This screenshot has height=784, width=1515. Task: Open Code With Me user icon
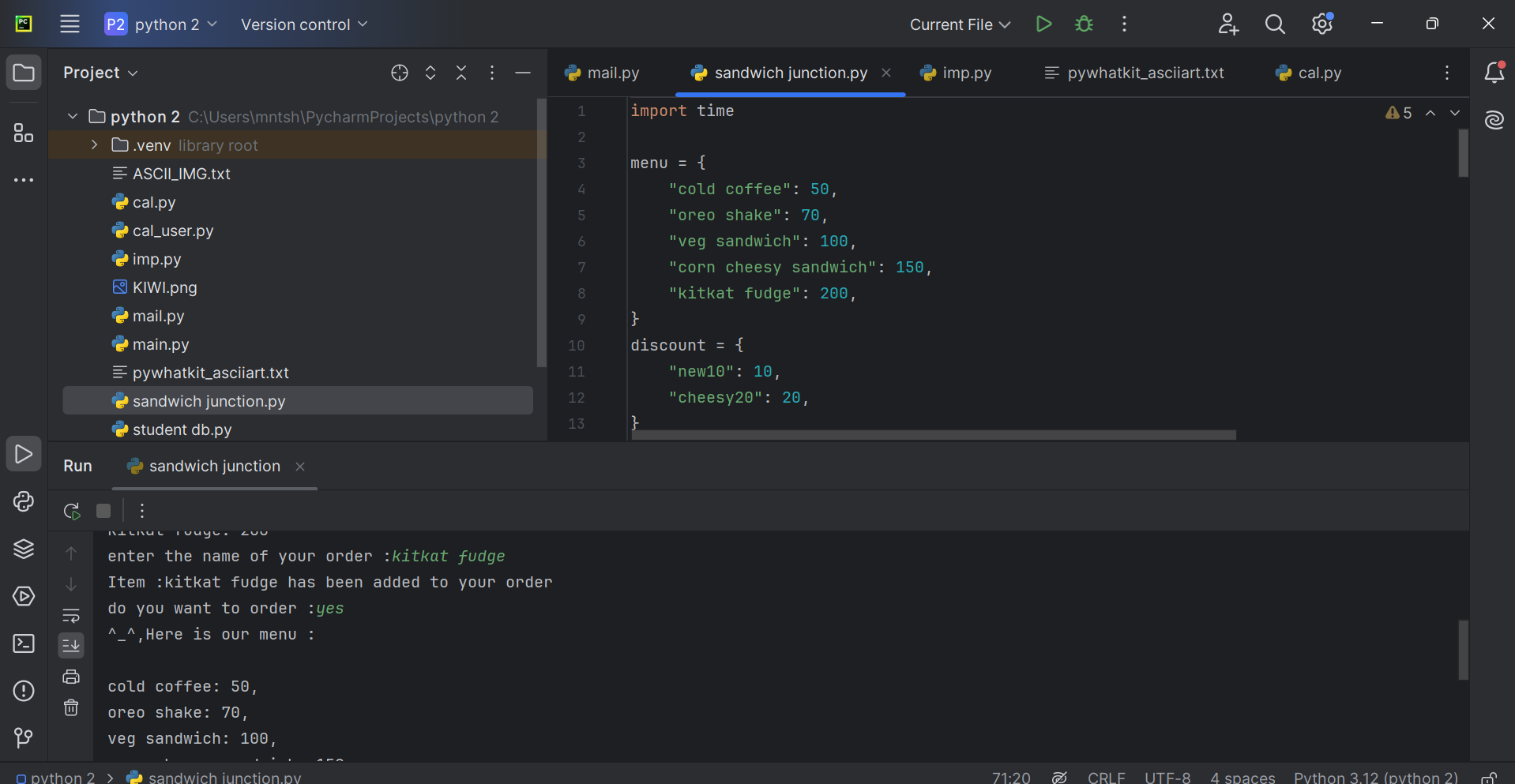tap(1227, 24)
